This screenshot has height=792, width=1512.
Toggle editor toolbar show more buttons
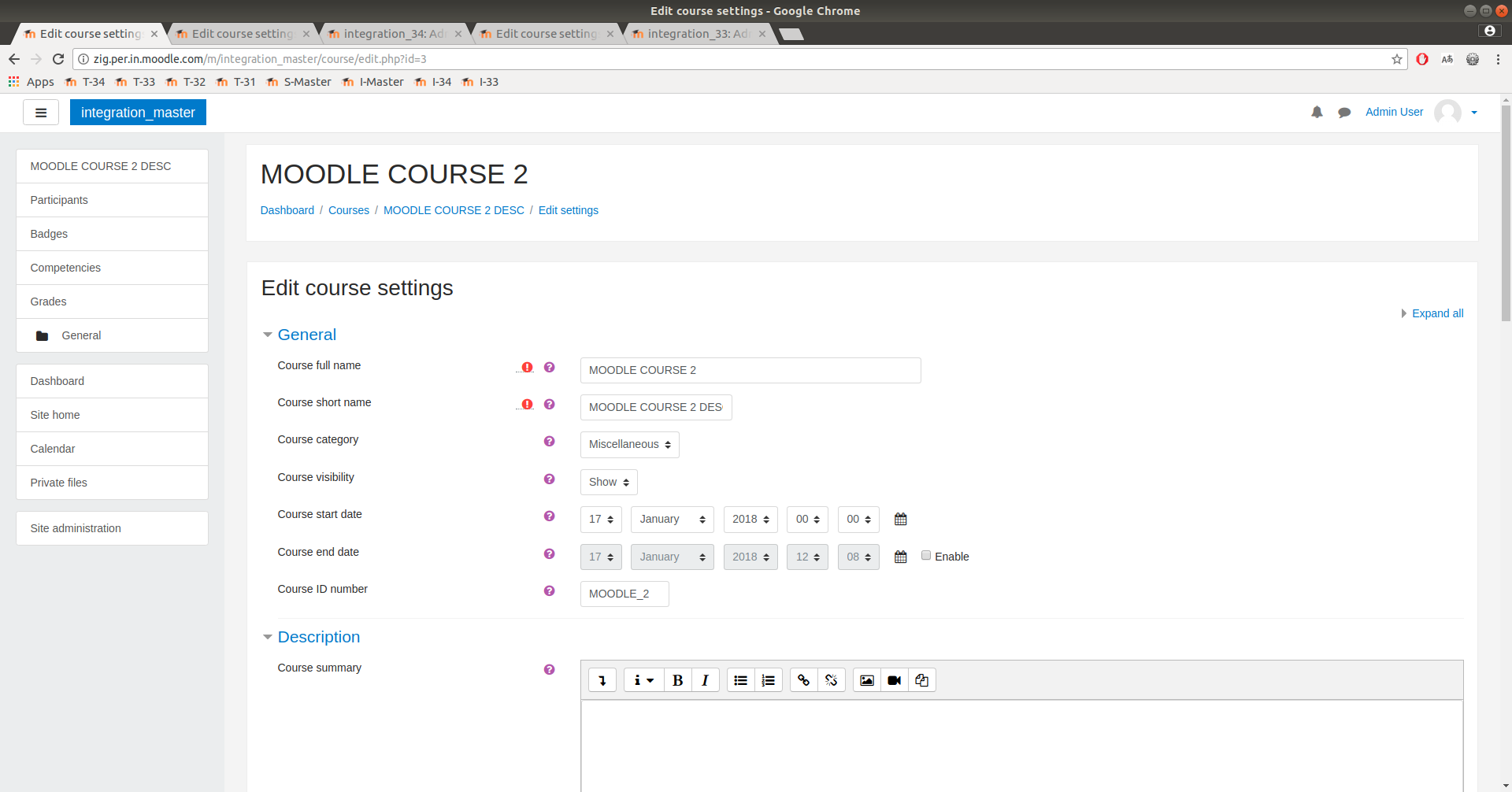pos(602,680)
